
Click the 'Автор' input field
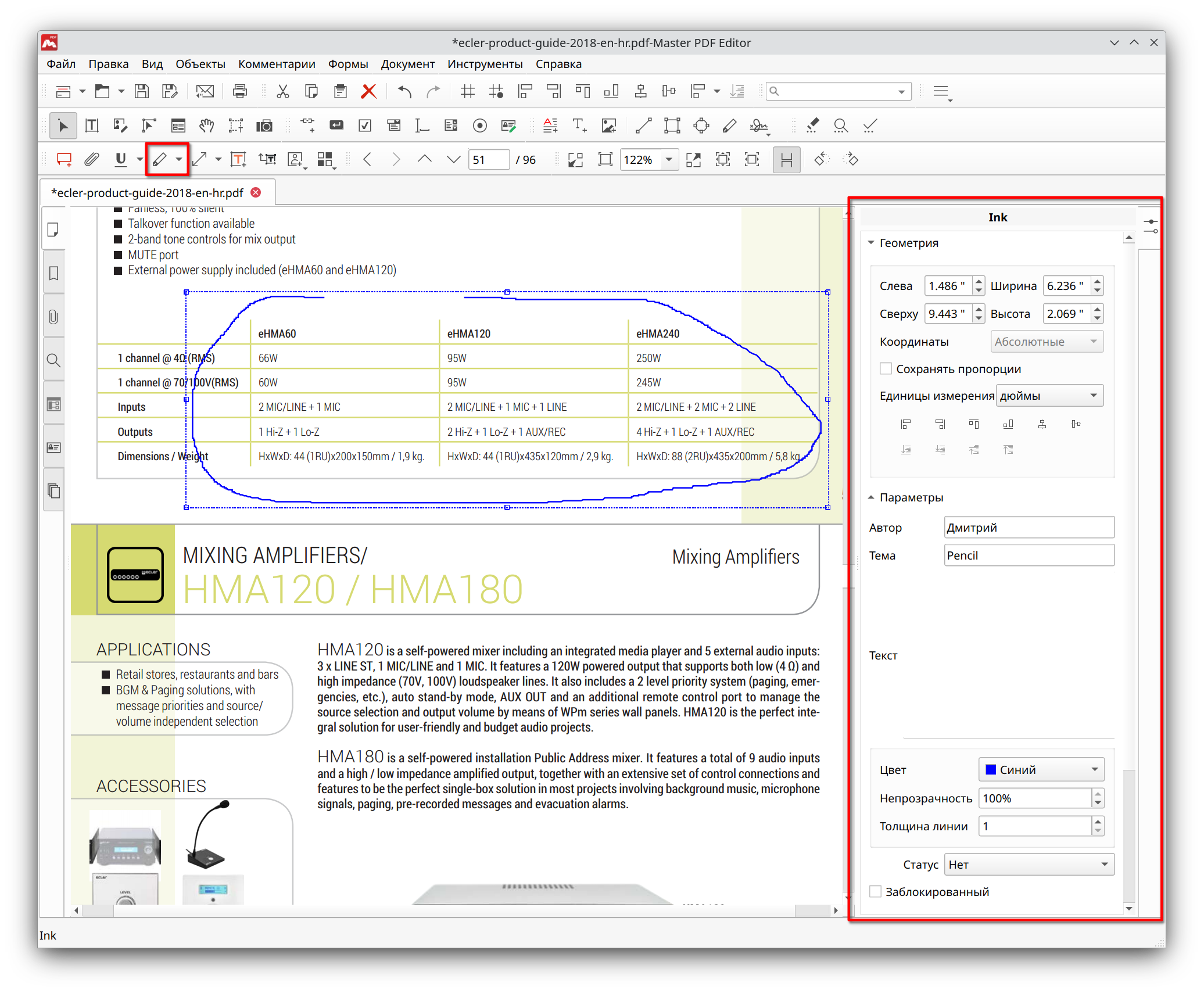point(1029,528)
